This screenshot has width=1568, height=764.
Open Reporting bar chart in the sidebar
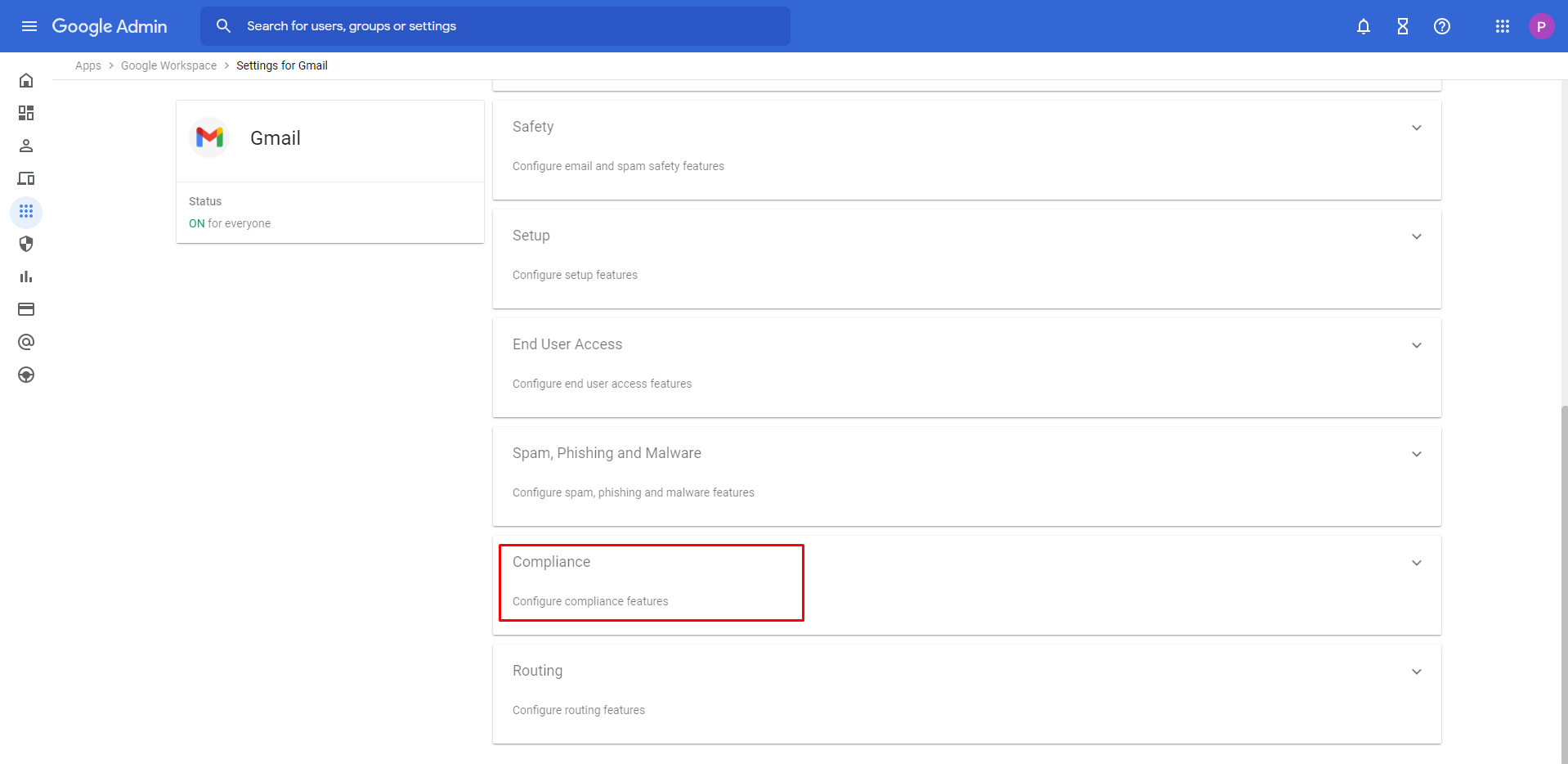(x=26, y=276)
